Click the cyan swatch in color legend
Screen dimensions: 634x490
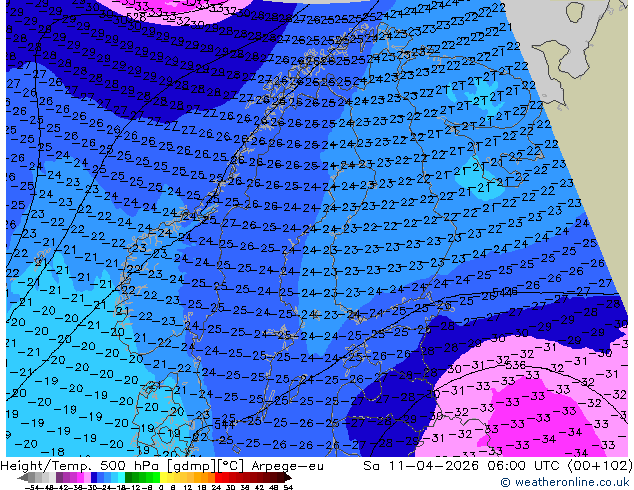click(x=122, y=477)
